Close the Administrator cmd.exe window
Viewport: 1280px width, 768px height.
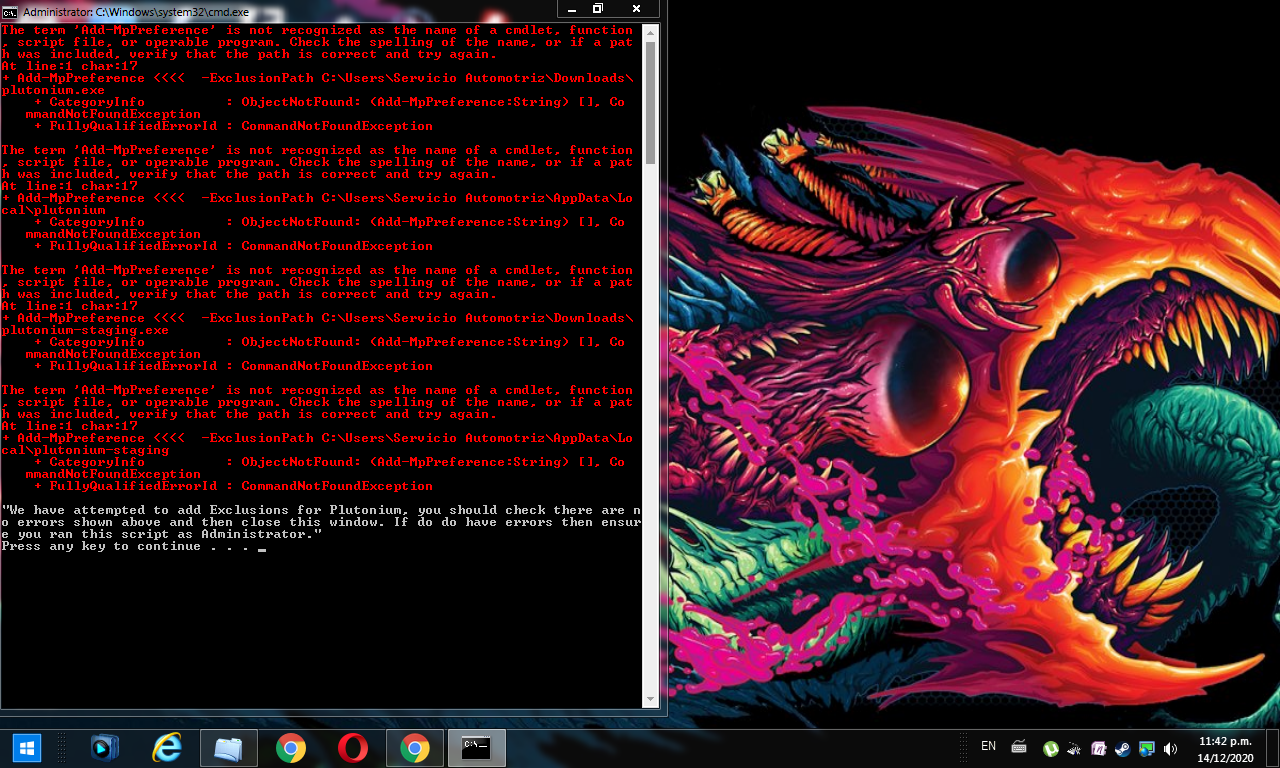point(637,9)
